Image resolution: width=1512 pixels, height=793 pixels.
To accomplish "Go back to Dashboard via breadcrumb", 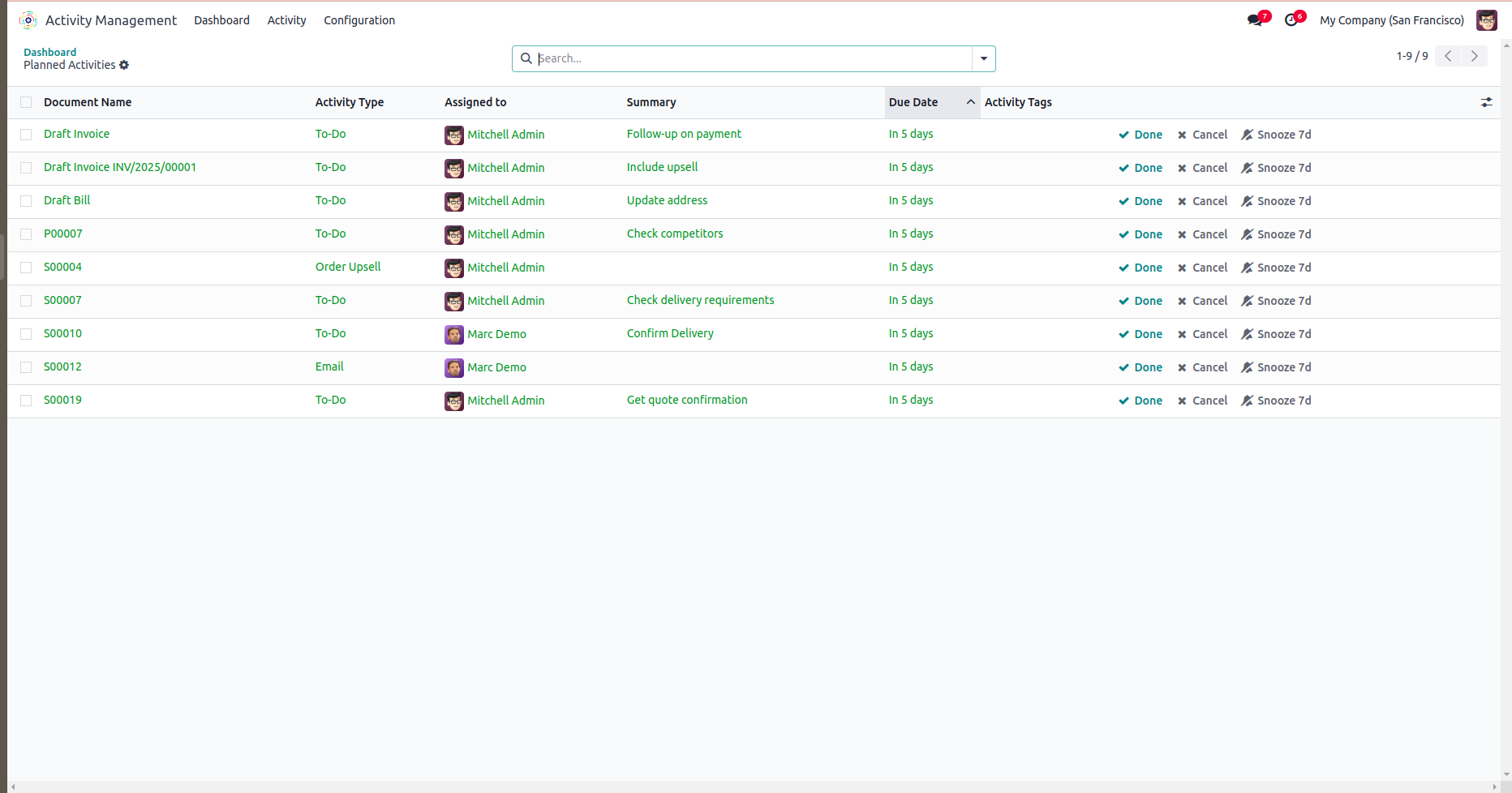I will pyautogui.click(x=49, y=52).
